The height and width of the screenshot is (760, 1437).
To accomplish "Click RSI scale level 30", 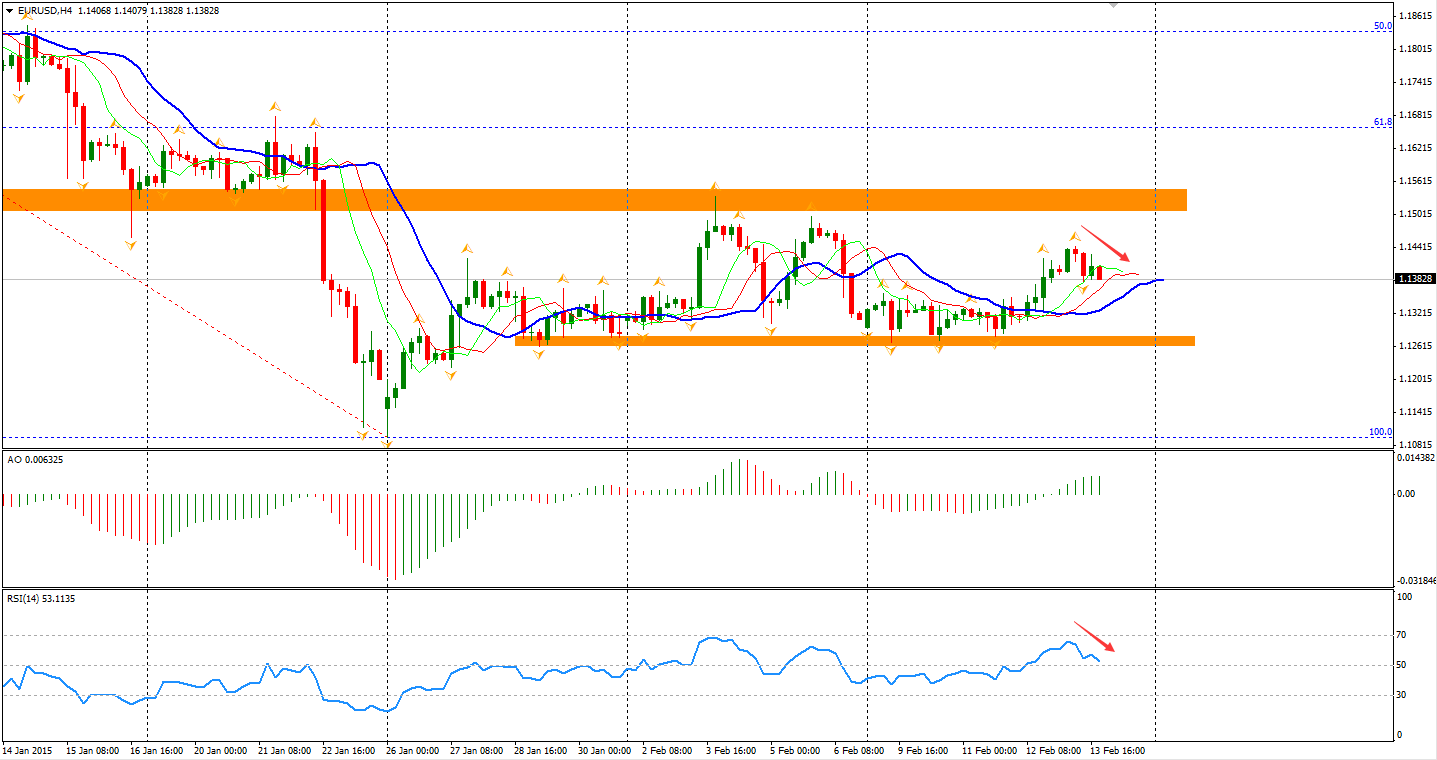I will point(1402,695).
